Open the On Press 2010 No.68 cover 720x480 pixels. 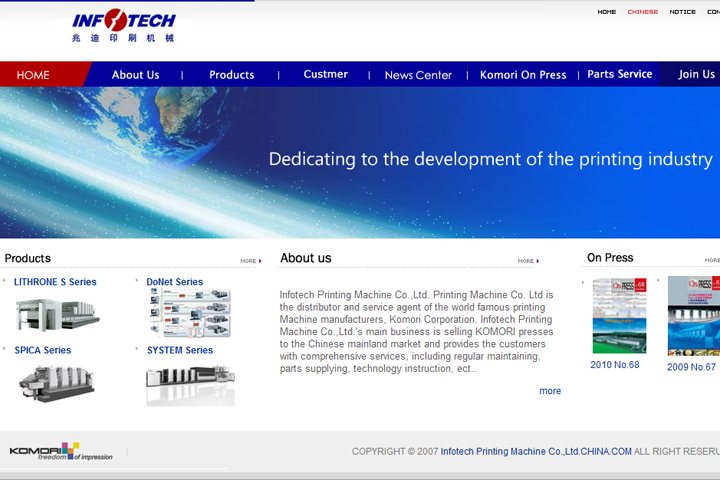pos(619,316)
